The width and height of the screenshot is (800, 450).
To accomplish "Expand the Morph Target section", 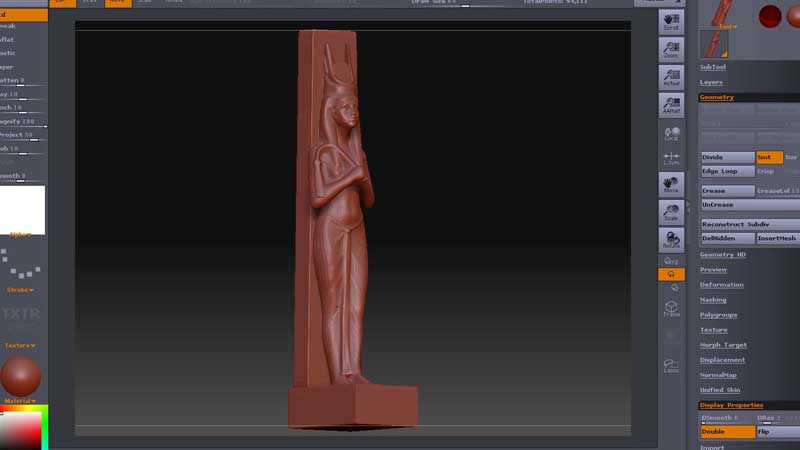I will [x=723, y=345].
